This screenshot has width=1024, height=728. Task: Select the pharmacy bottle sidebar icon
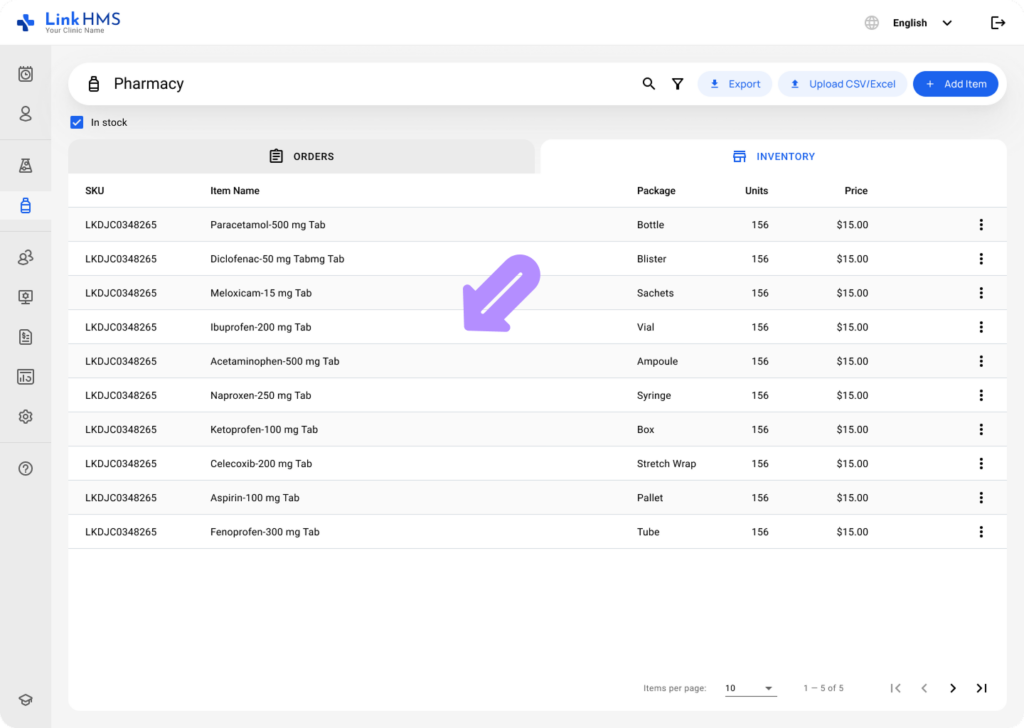pyautogui.click(x=25, y=206)
